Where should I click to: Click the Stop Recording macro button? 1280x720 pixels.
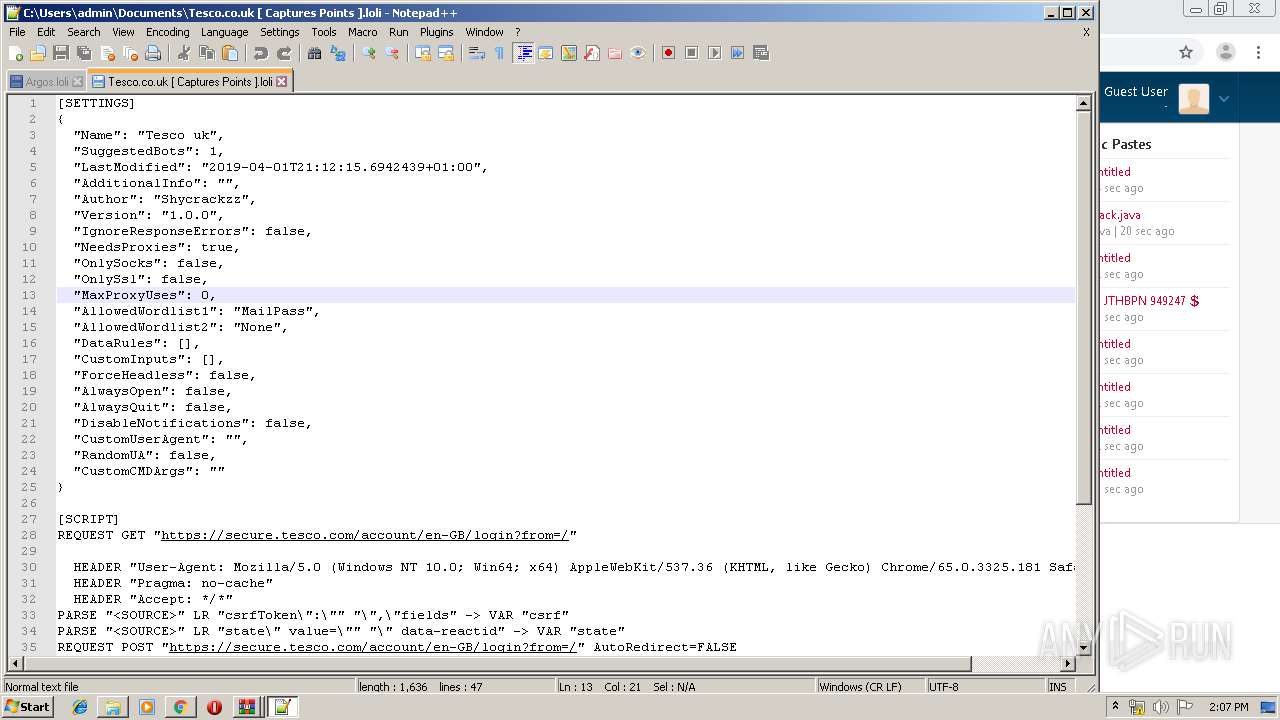coord(691,53)
